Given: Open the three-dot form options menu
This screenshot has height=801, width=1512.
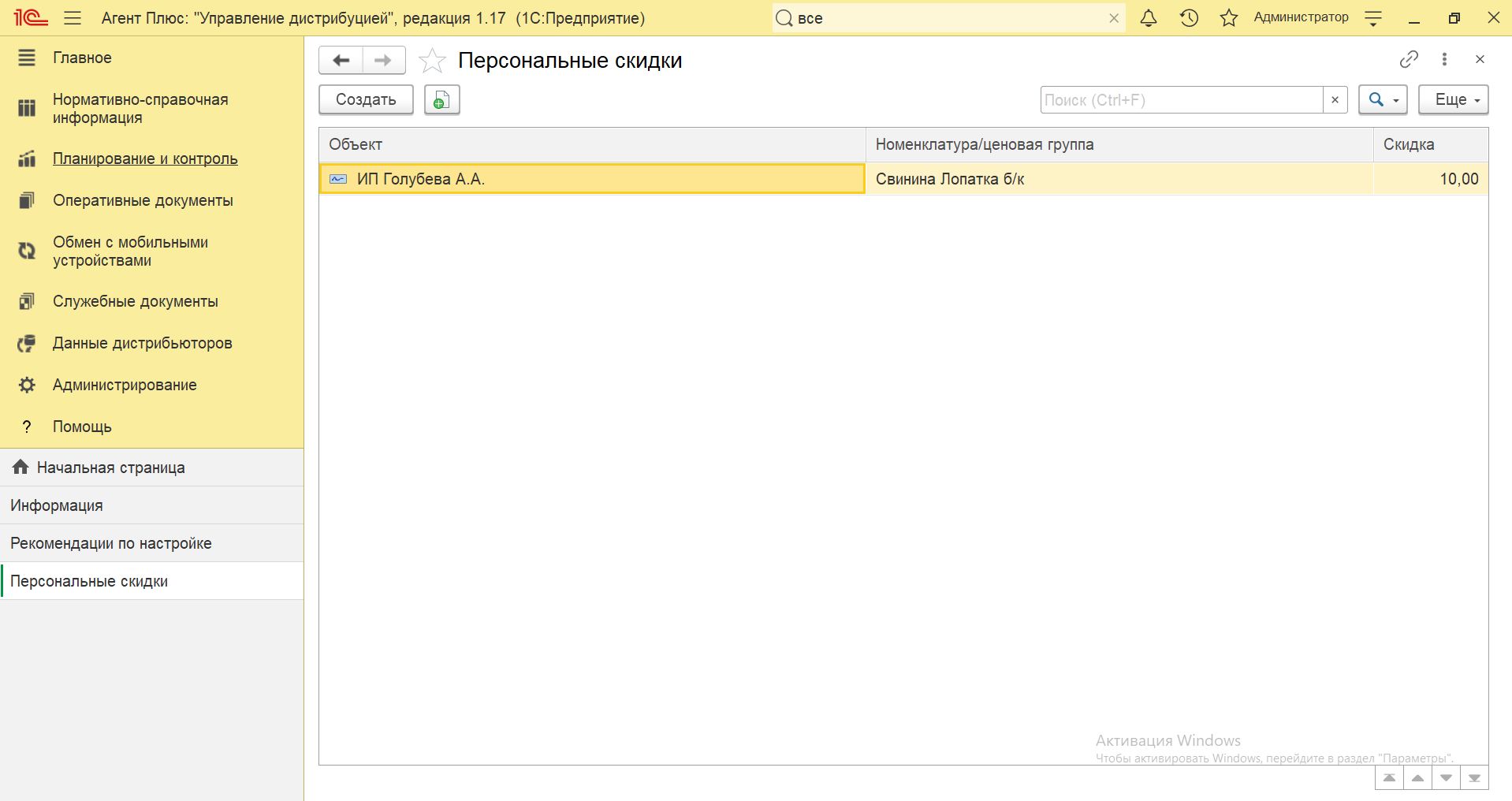Looking at the screenshot, I should pyautogui.click(x=1444, y=59).
